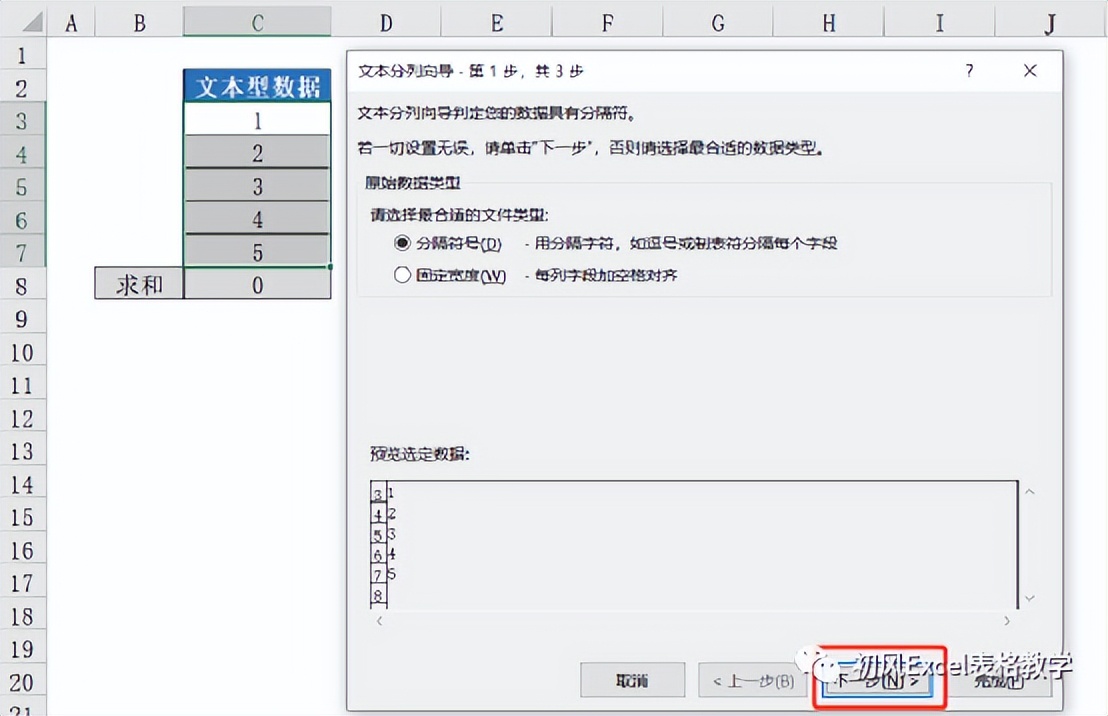Image resolution: width=1108 pixels, height=716 pixels.
Task: Click the preview scroll-down arrow
Action: [1030, 598]
